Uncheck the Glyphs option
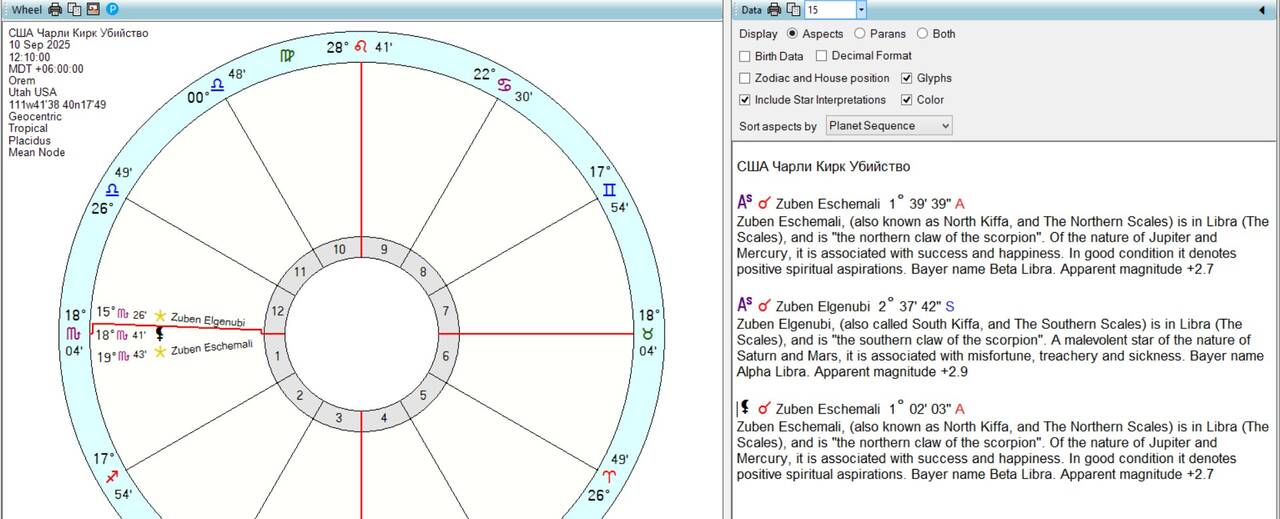This screenshot has height=519, width=1280. point(907,78)
